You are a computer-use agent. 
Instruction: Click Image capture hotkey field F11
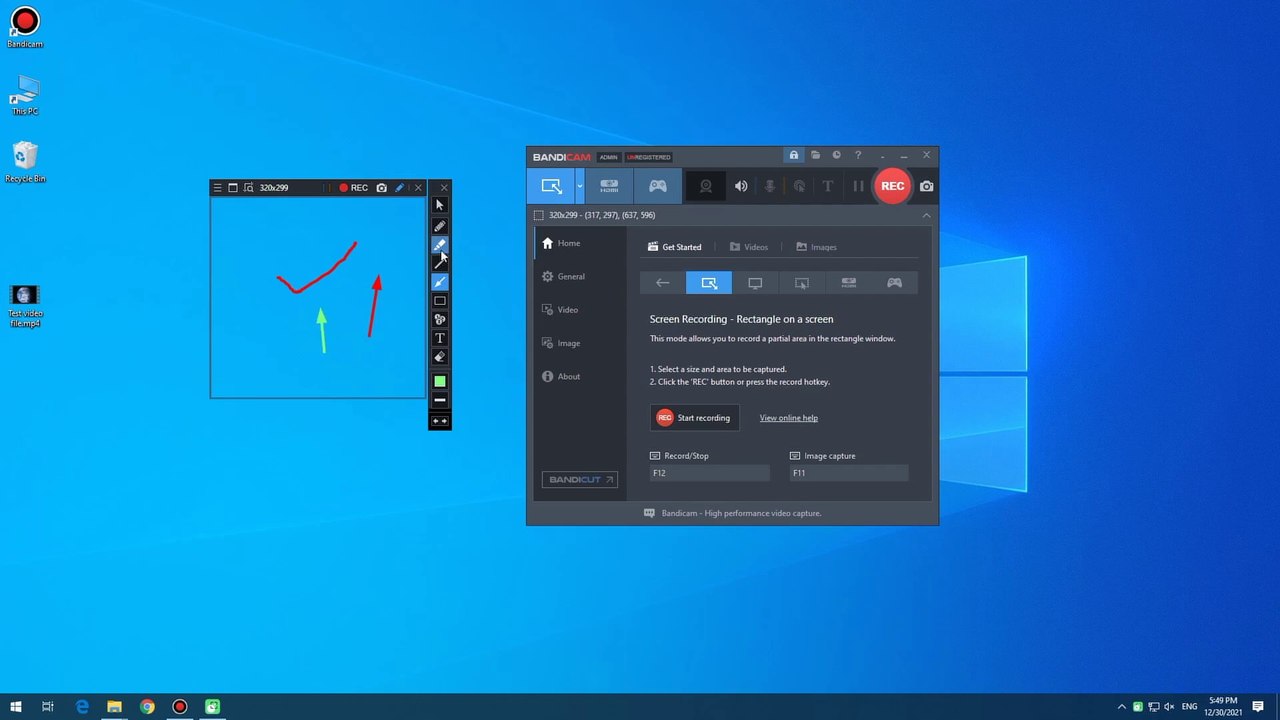point(849,473)
